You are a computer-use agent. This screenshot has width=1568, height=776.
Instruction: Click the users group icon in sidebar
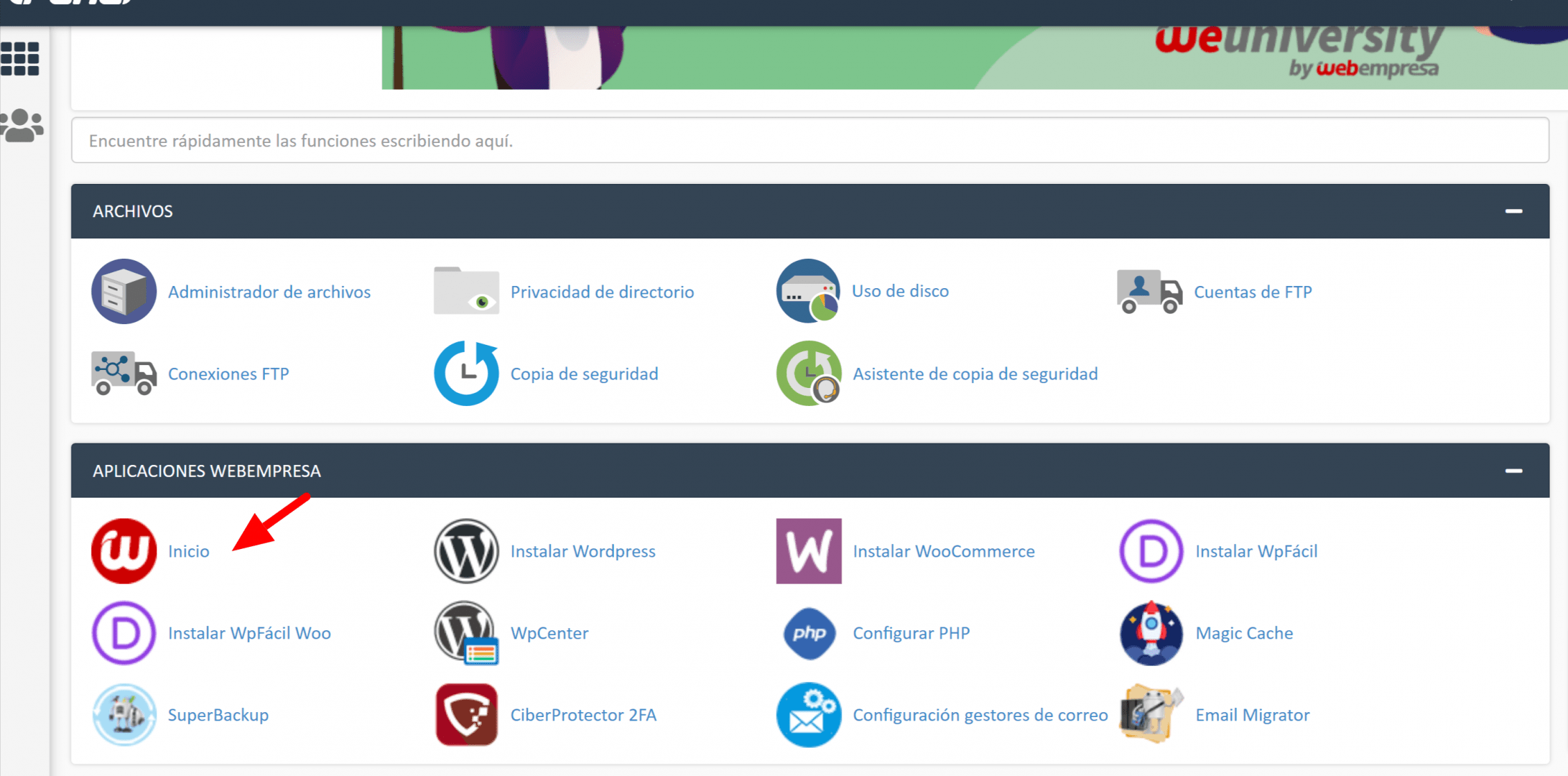click(x=22, y=126)
